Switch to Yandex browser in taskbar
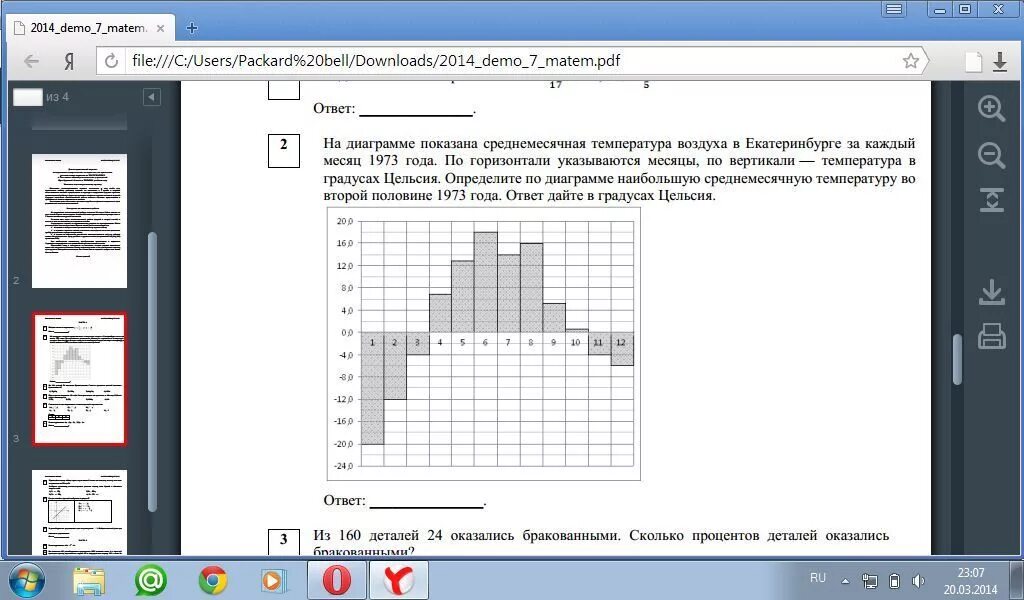The width and height of the screenshot is (1024, 600). (x=399, y=580)
